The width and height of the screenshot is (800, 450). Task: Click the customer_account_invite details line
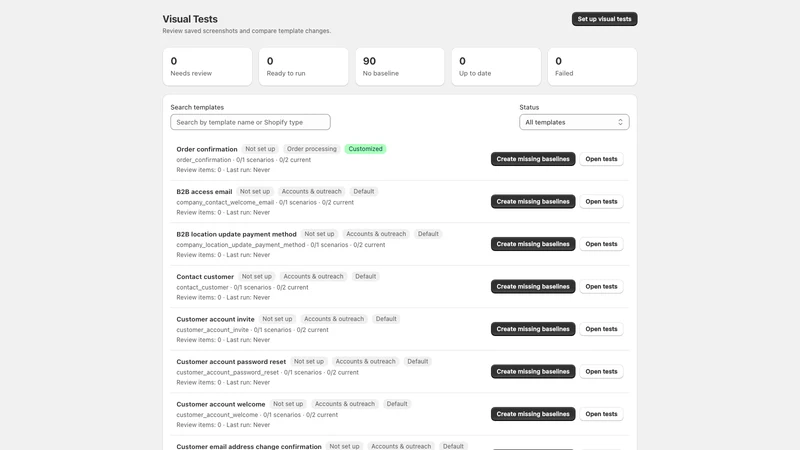coord(253,330)
